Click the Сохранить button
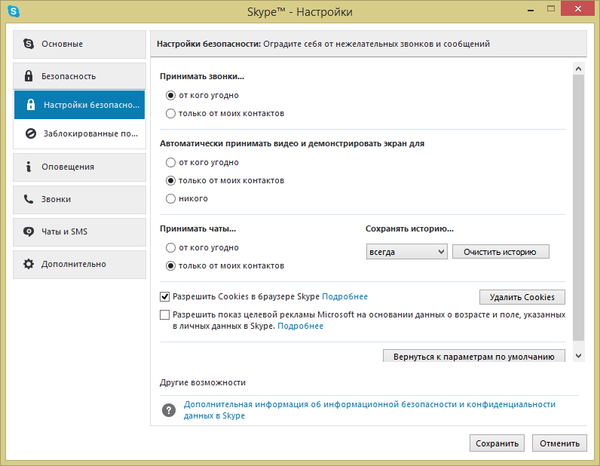The image size is (600, 466). click(x=497, y=443)
